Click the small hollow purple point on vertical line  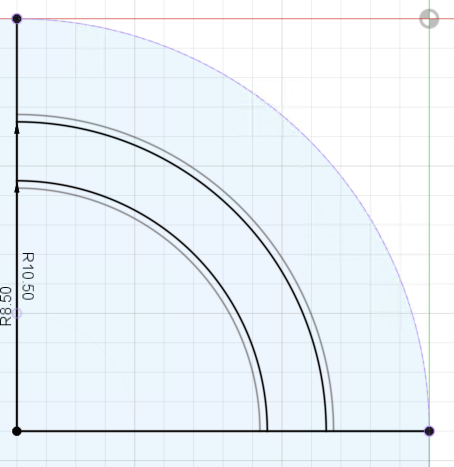click(x=17, y=313)
